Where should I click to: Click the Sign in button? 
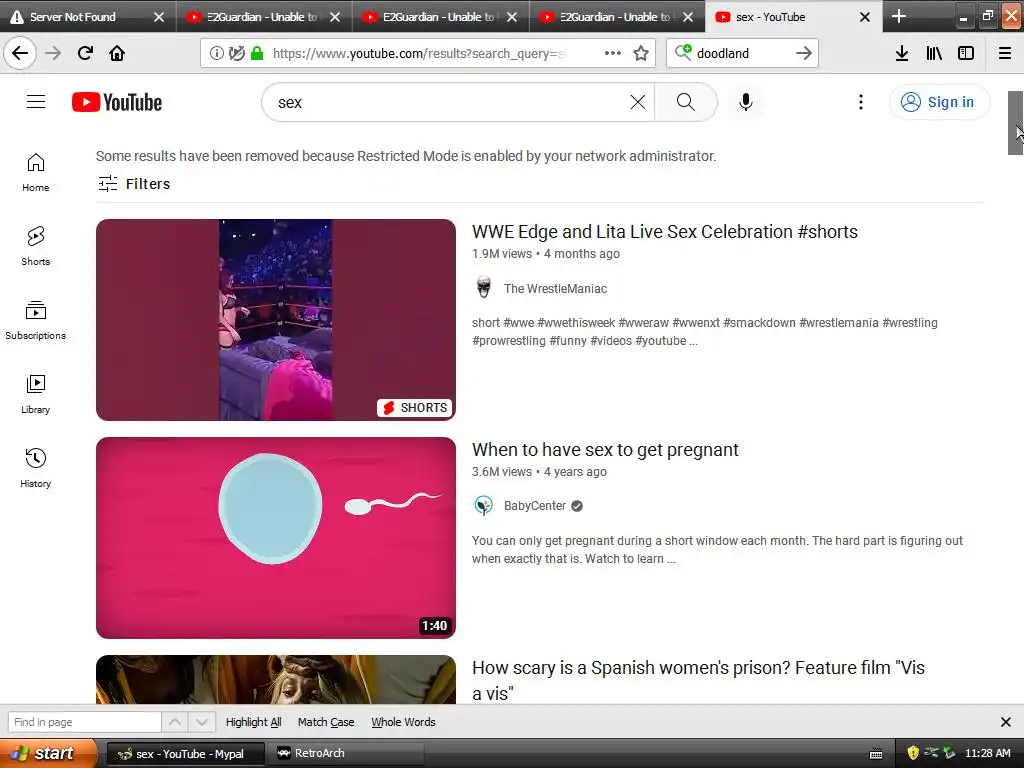pos(939,102)
